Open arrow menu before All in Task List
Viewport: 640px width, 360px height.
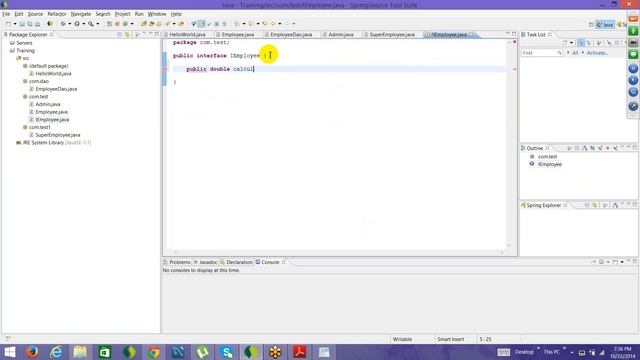[568, 53]
